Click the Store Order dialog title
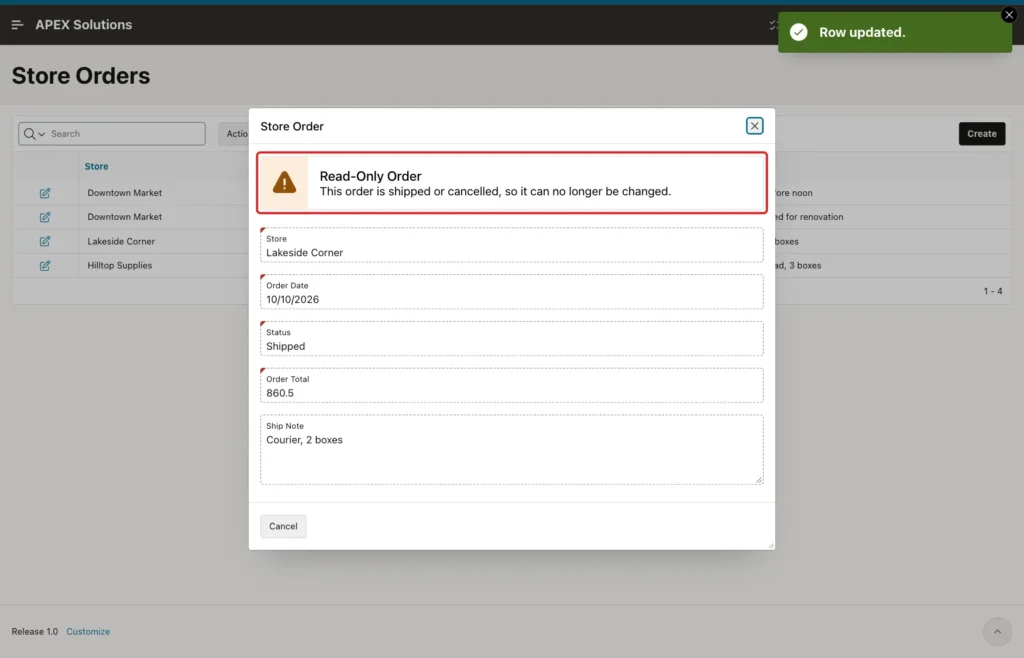The width and height of the screenshot is (1024, 658). tap(292, 126)
